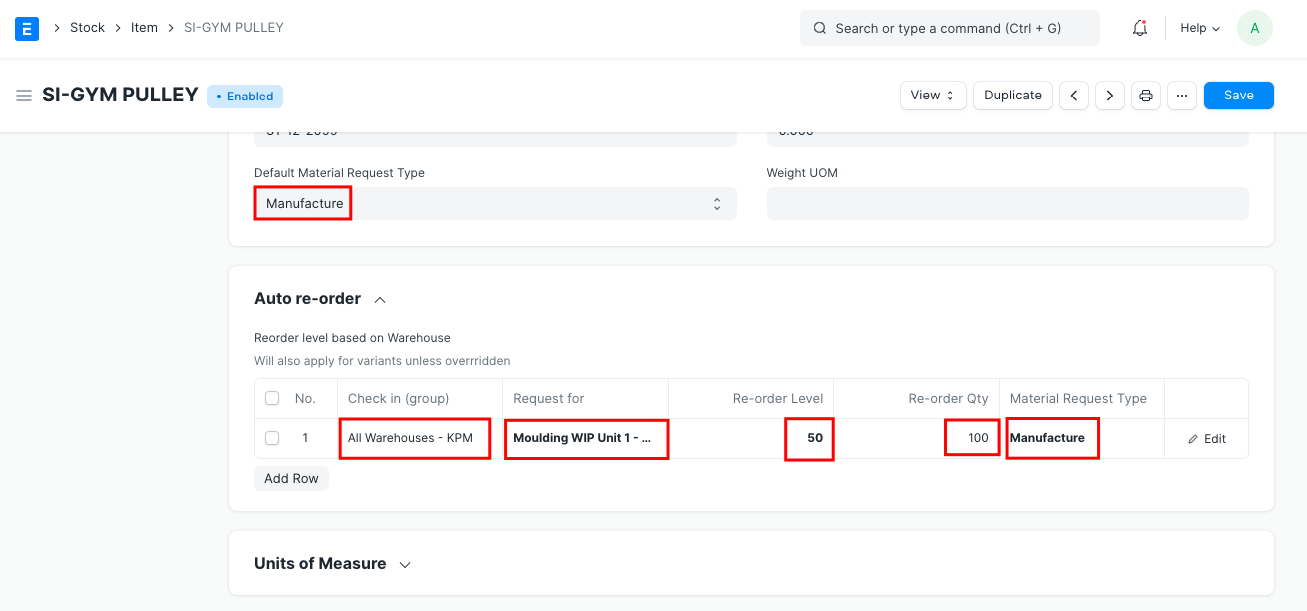This screenshot has height=611, width=1307.
Task: Navigate to Item breadcrumb
Action: pos(144,28)
